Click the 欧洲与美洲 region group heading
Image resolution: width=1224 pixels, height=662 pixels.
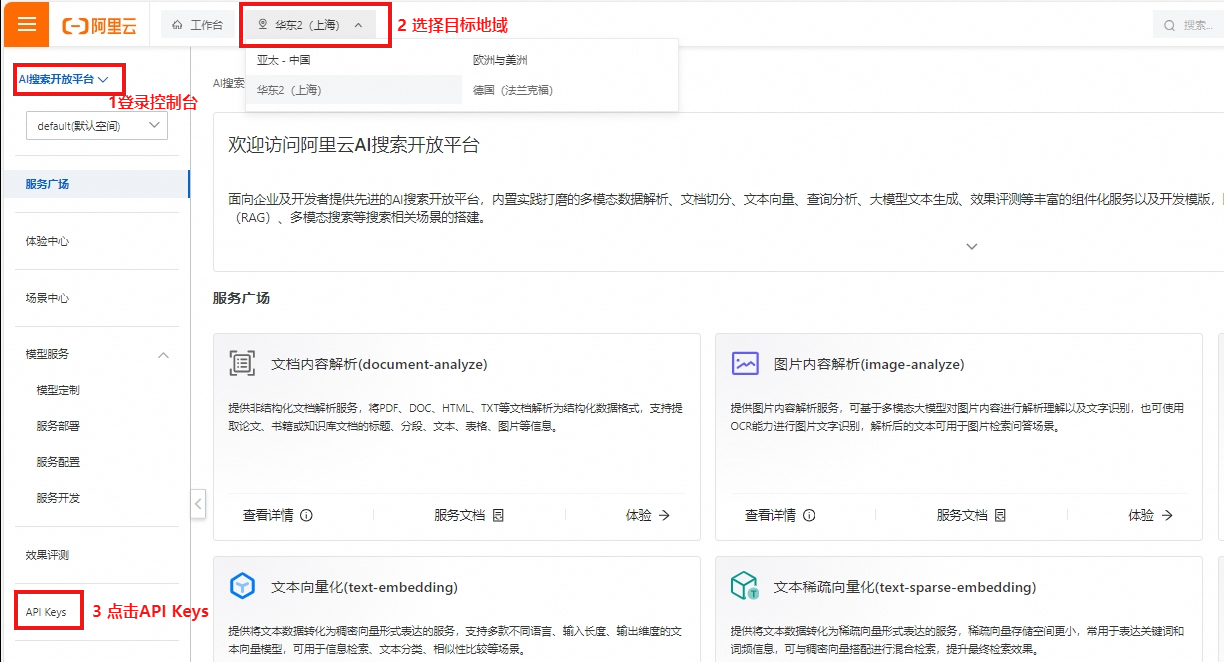pyautogui.click(x=499, y=60)
